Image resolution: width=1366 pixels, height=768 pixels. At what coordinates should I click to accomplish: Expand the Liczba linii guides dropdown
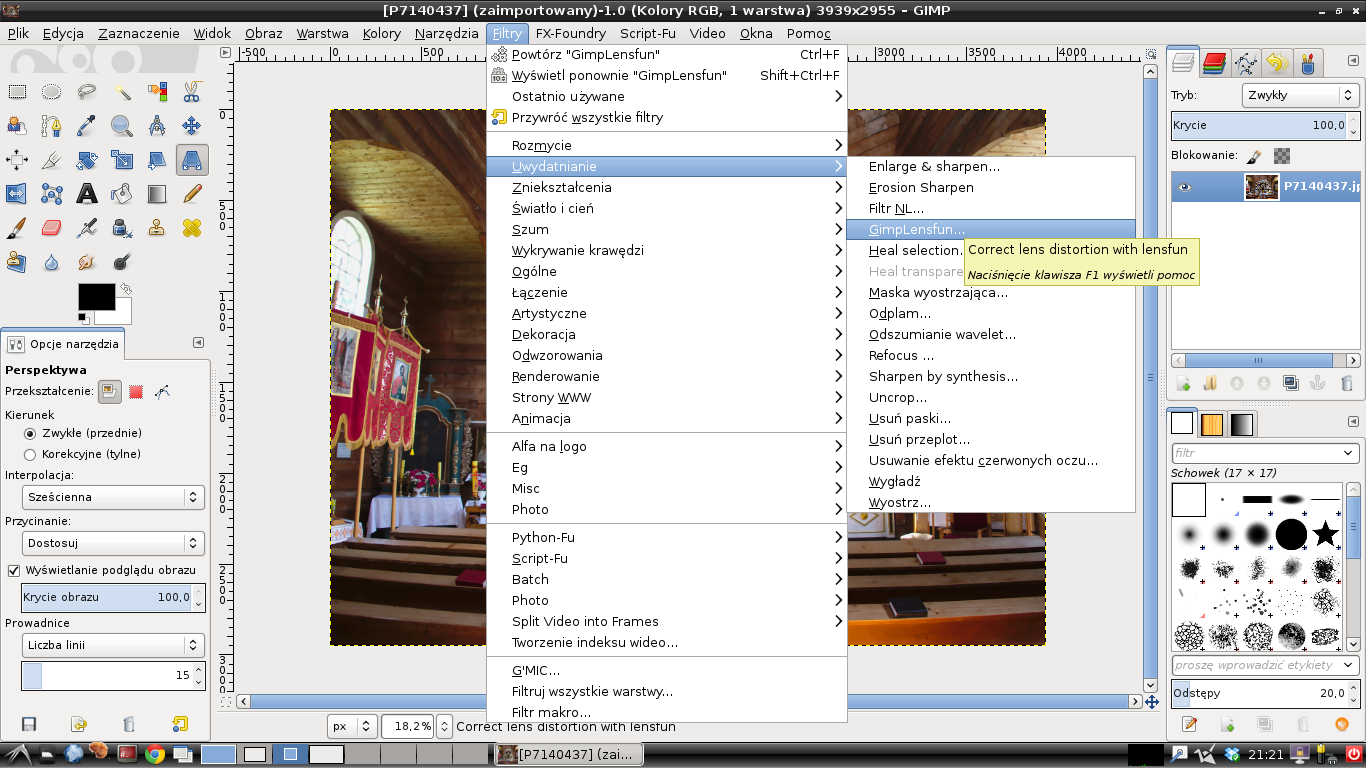coord(113,645)
